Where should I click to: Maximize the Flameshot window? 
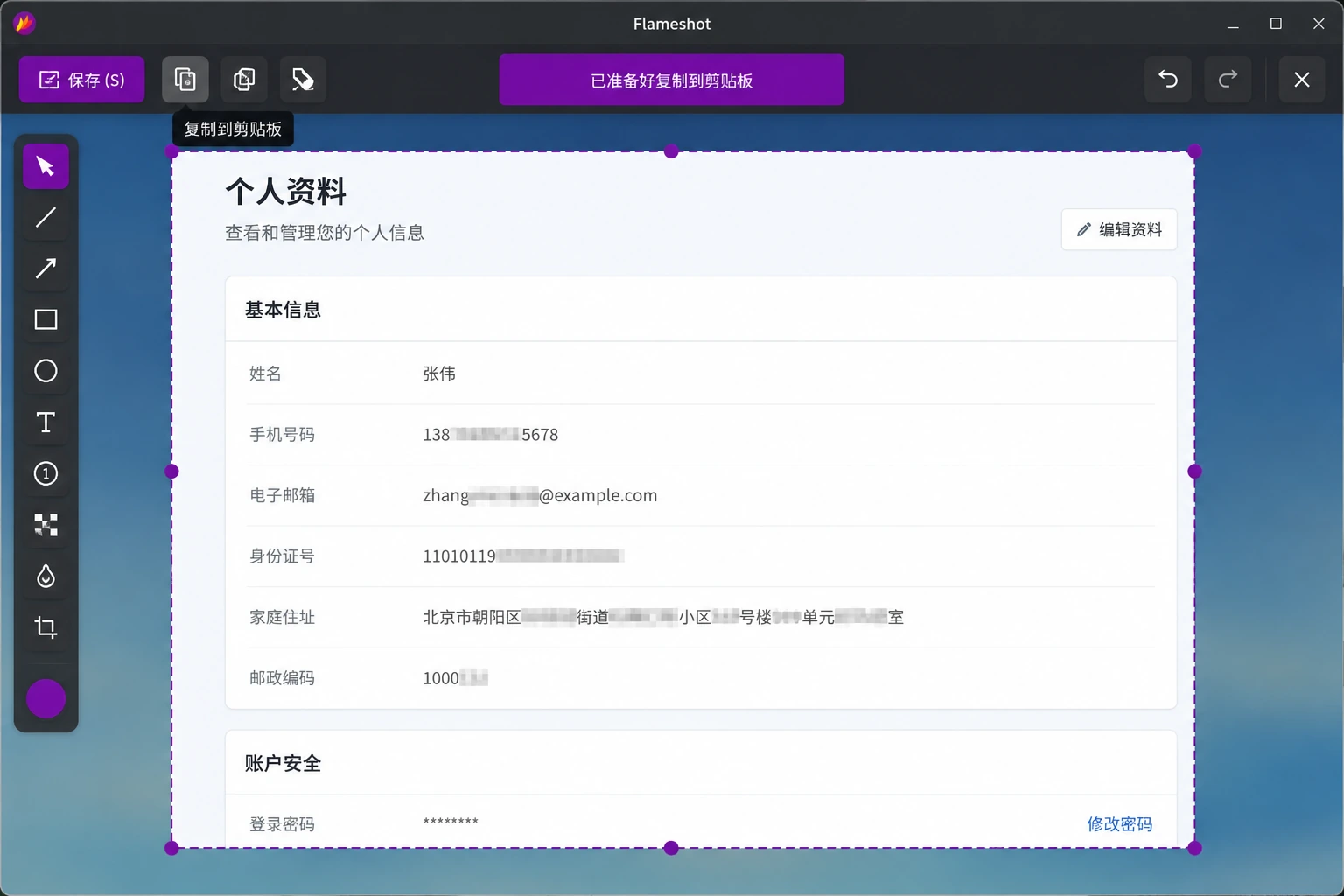click(x=1276, y=24)
